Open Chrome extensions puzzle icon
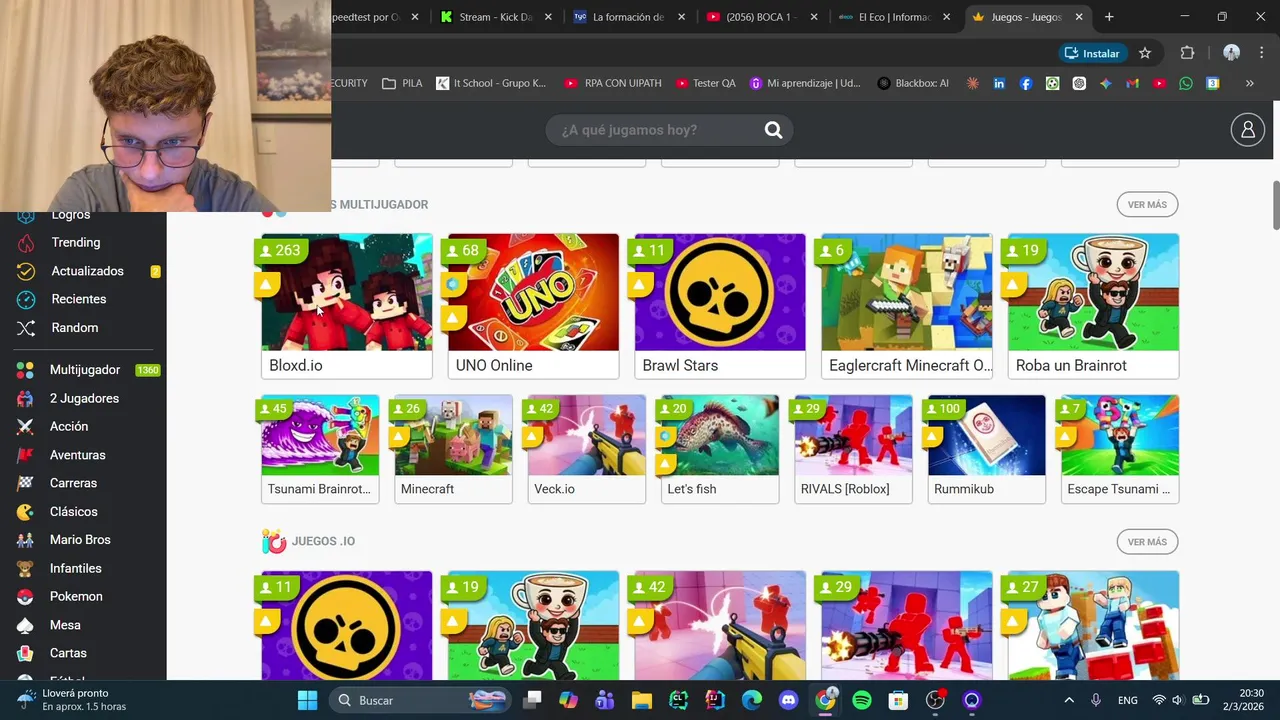This screenshot has height=720, width=1280. click(x=1187, y=53)
